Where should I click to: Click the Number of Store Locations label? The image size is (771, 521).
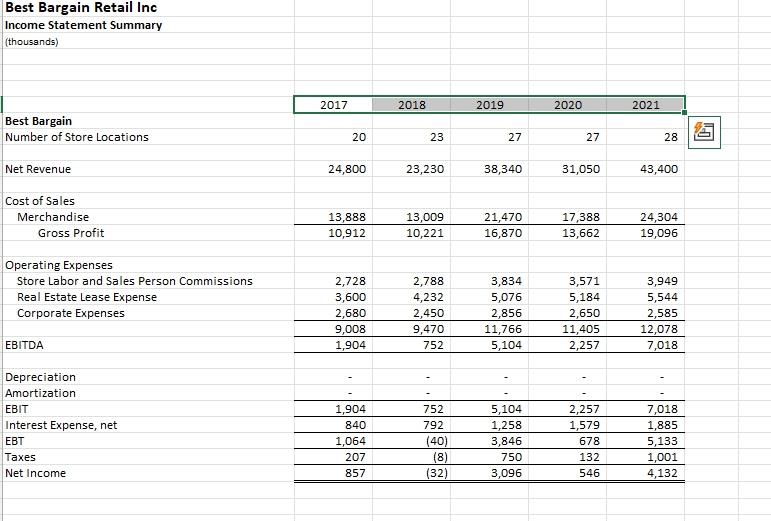tap(77, 137)
